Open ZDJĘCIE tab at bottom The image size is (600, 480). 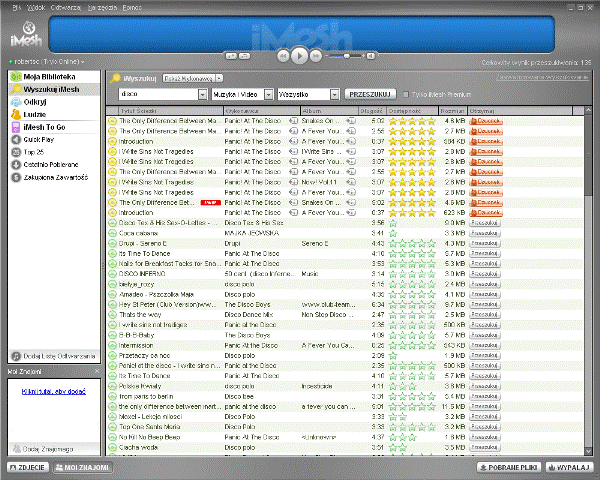[x=28, y=467]
